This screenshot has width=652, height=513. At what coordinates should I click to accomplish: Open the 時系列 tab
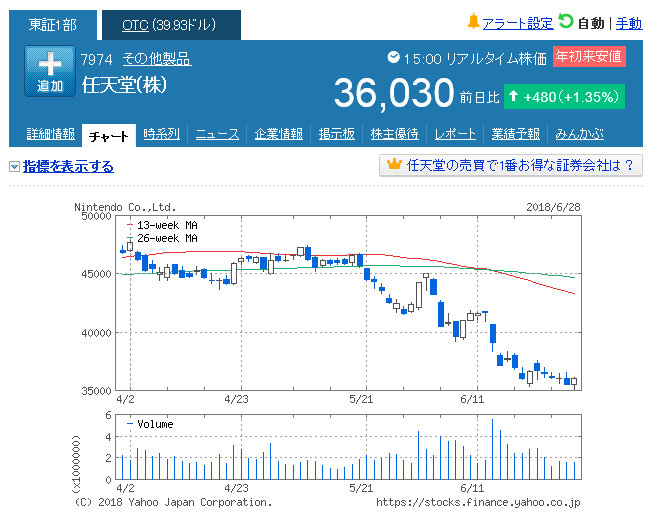pyautogui.click(x=161, y=134)
